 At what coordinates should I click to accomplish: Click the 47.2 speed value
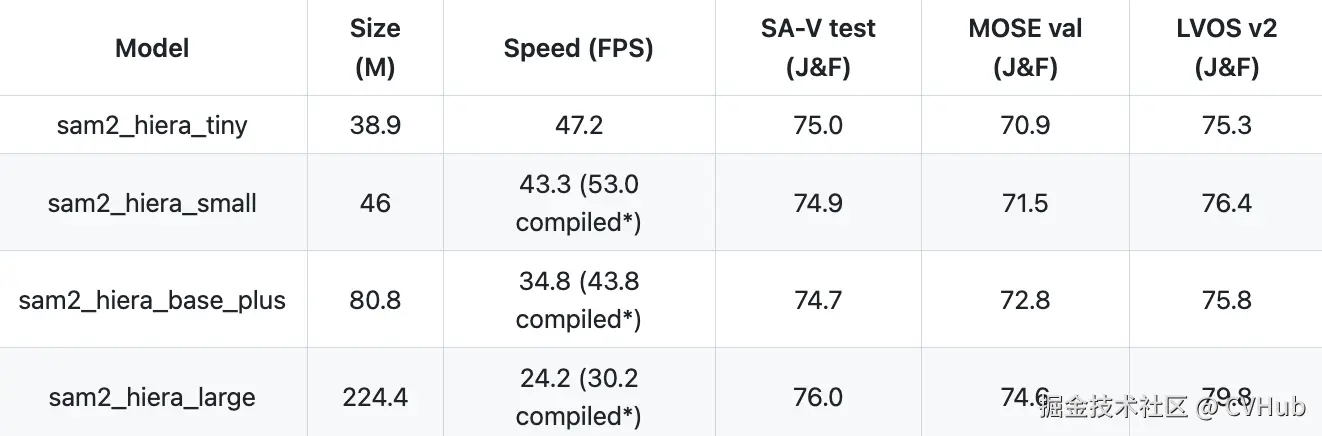tap(578, 125)
